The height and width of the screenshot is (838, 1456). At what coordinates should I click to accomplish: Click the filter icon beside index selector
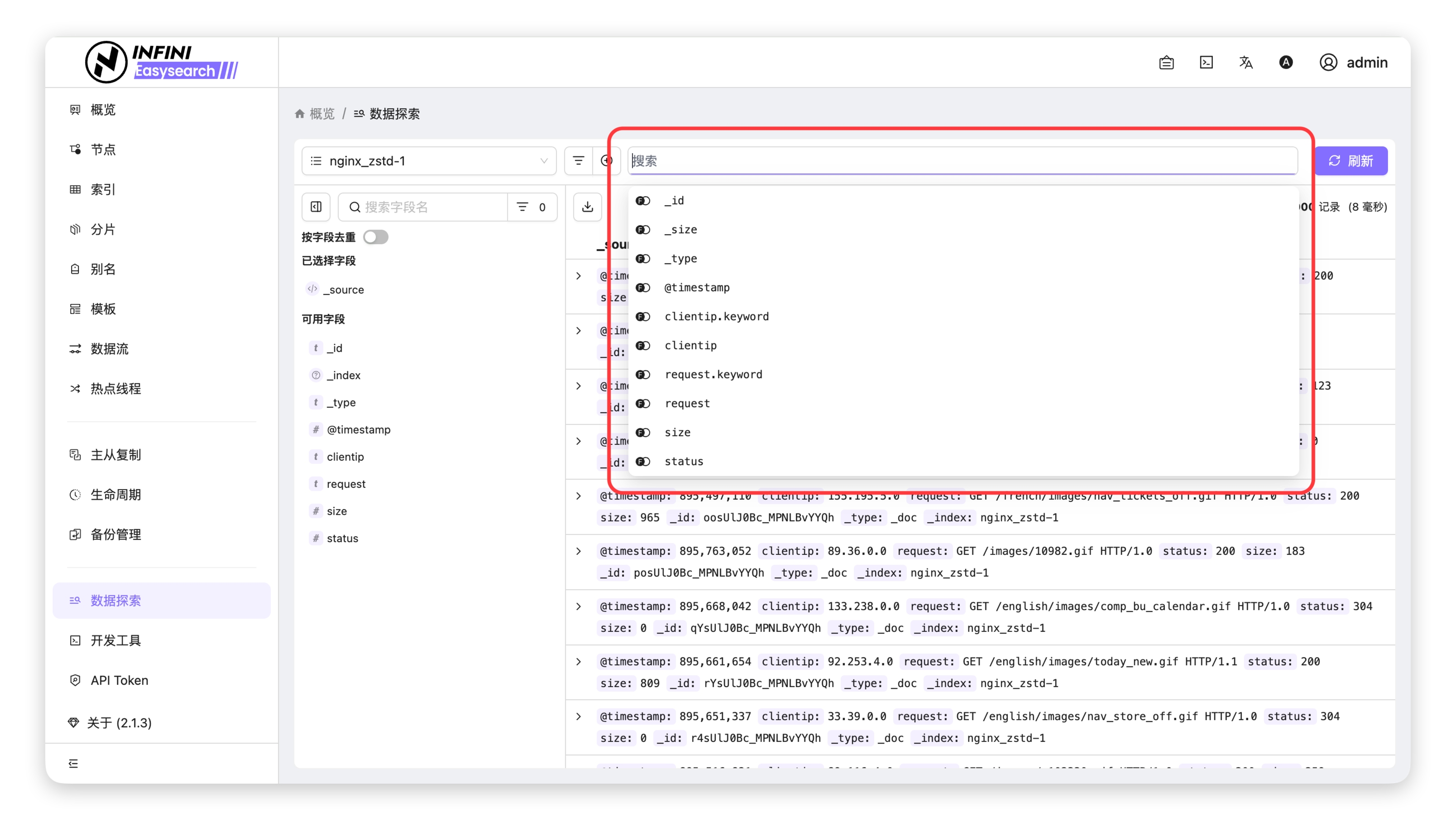578,161
